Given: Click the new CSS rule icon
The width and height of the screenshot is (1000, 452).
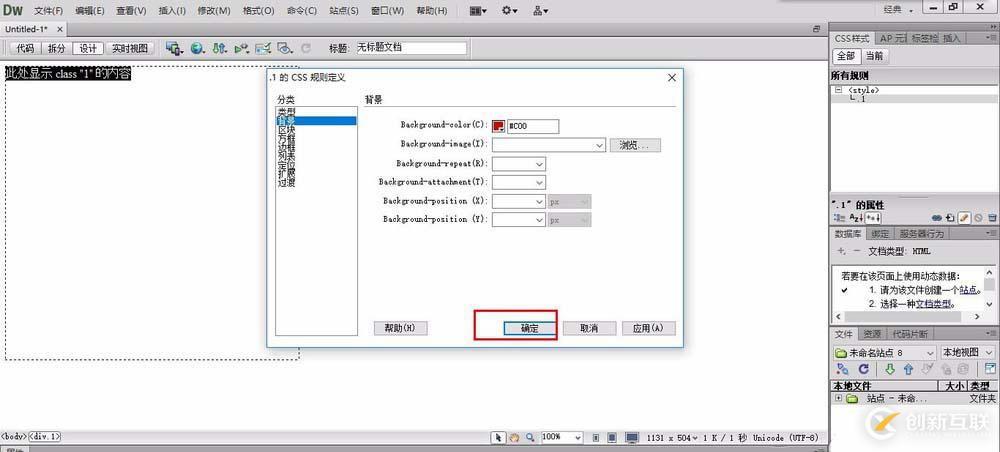Looking at the screenshot, I should [x=950, y=218].
